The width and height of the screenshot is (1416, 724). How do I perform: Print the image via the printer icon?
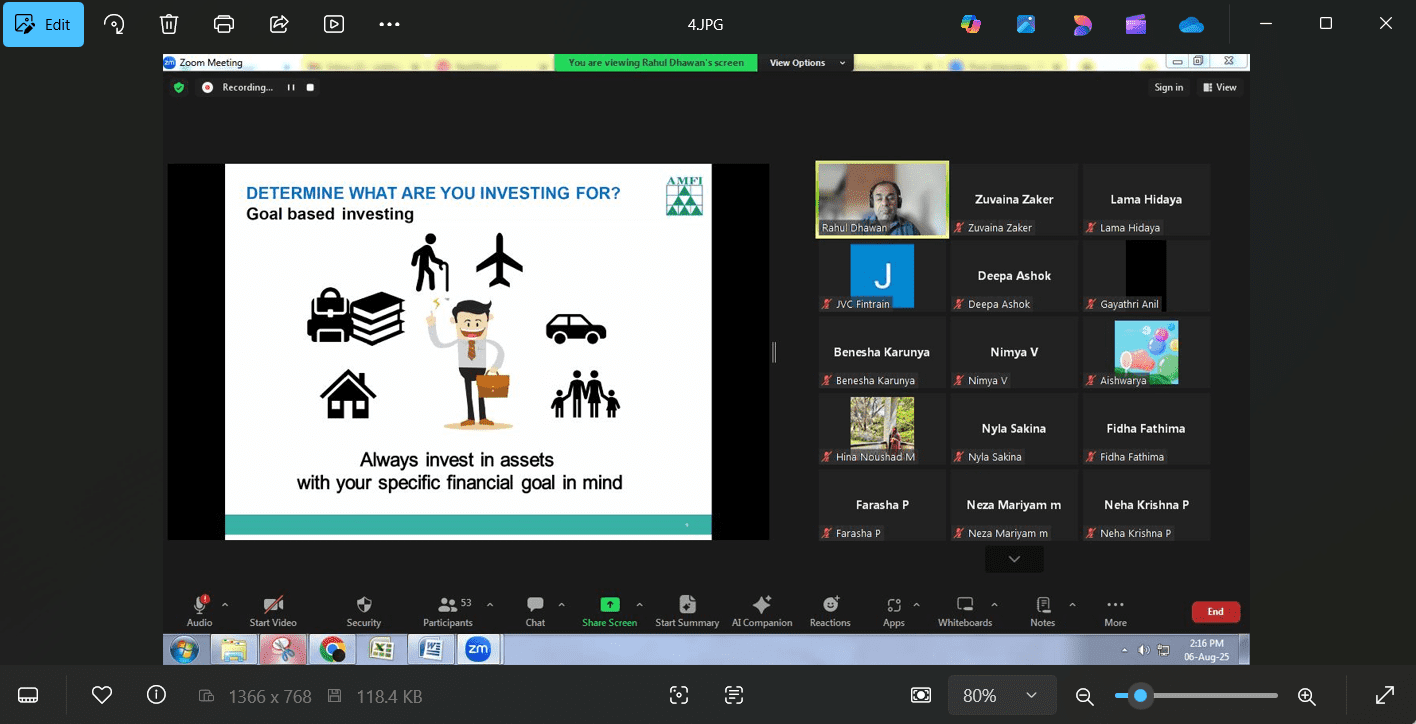(x=224, y=24)
